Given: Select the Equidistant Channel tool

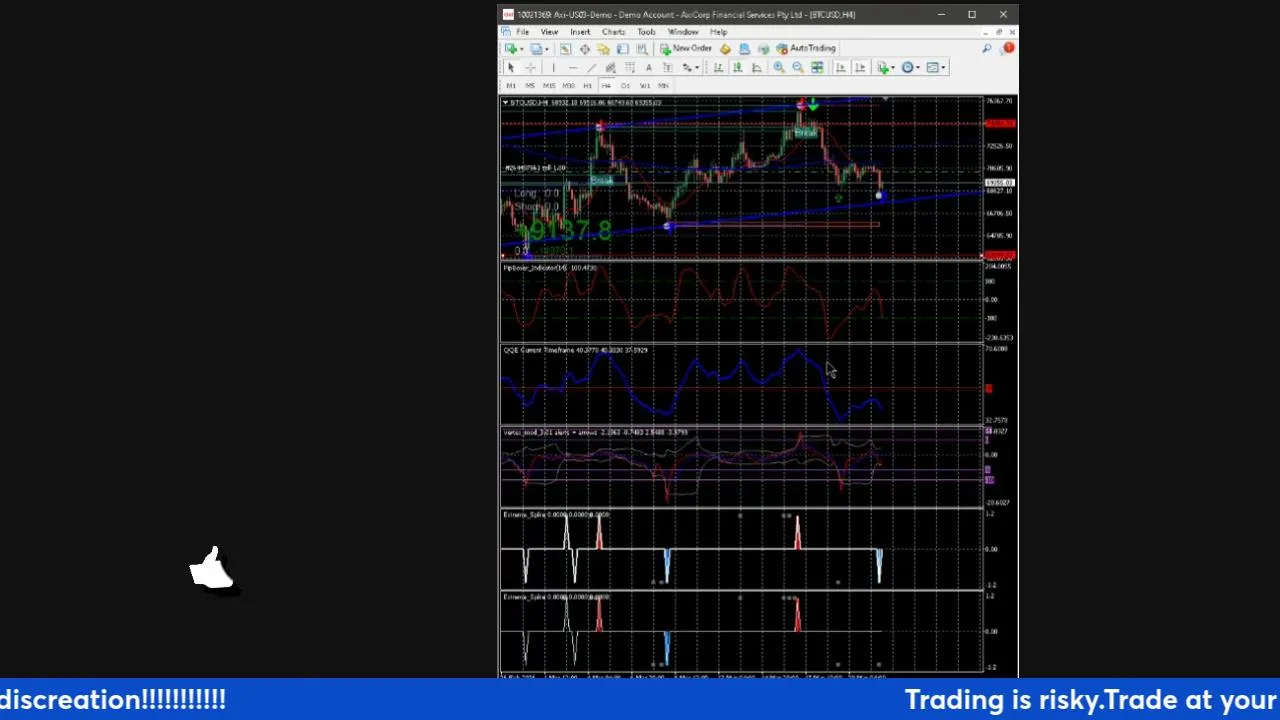Looking at the screenshot, I should coord(610,68).
